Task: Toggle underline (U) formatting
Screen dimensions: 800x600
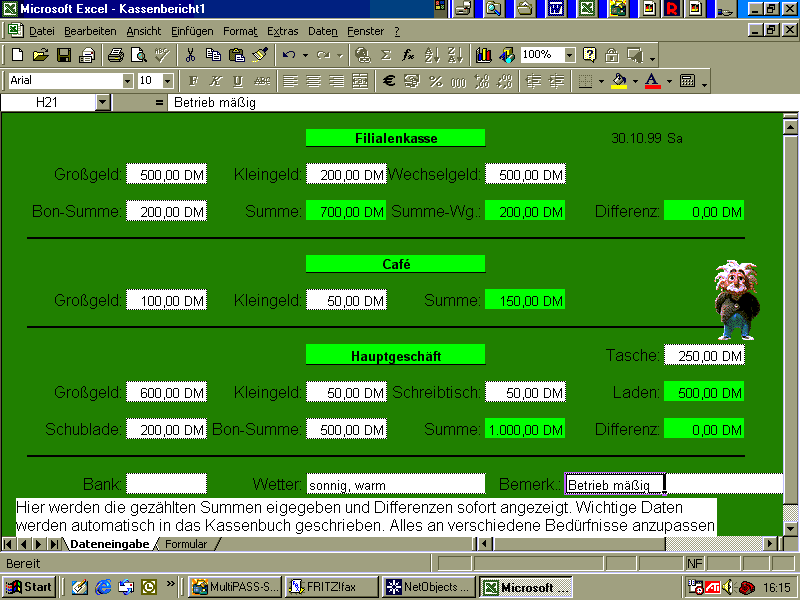Action: coord(238,81)
